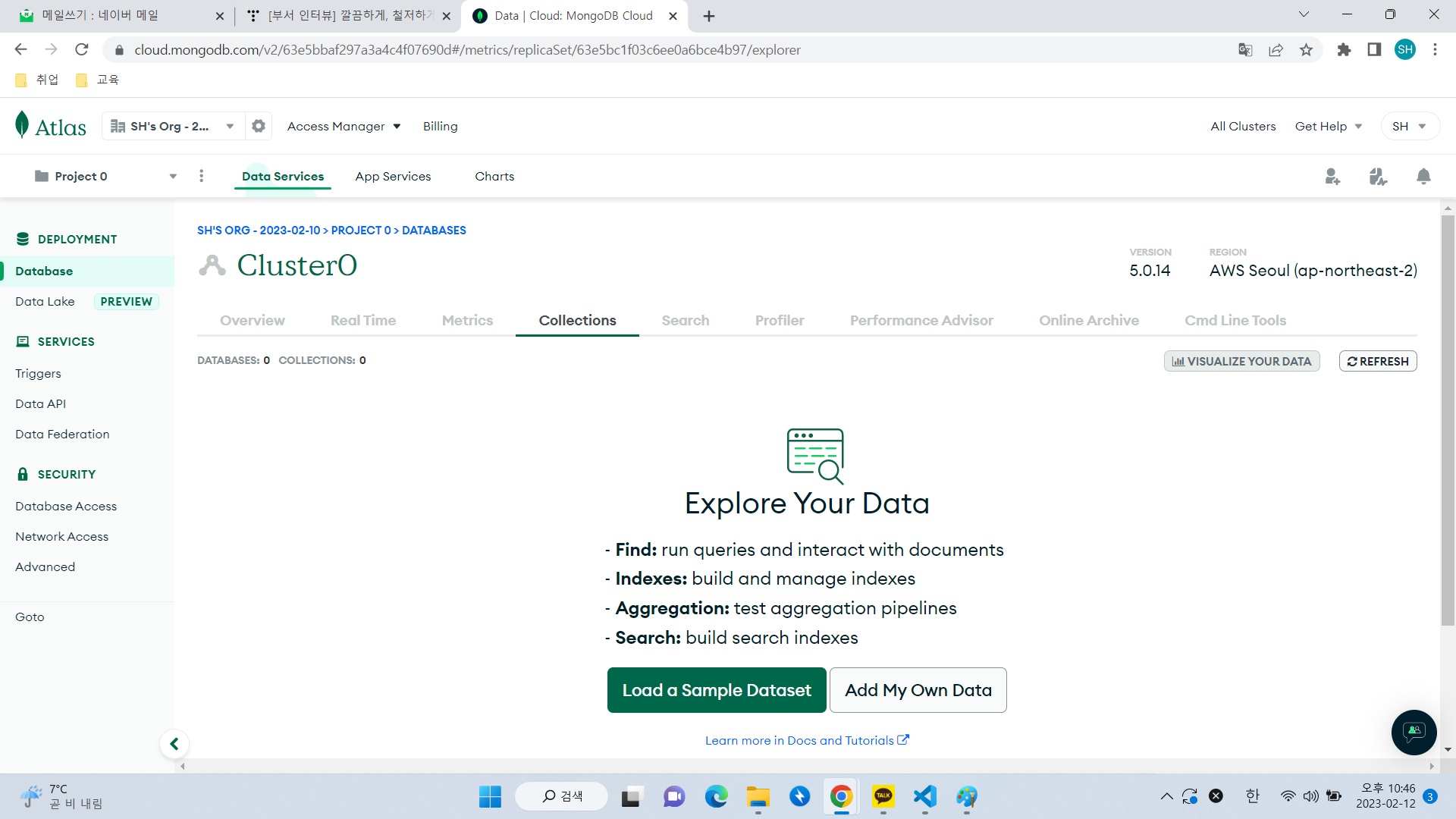Select Database in sidebar

point(87,271)
